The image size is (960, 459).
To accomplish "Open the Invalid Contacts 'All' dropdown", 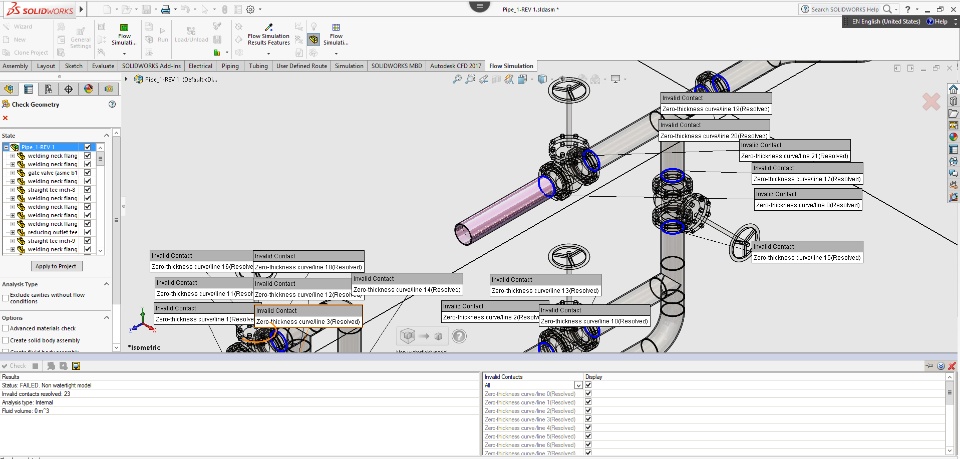I will pos(578,386).
